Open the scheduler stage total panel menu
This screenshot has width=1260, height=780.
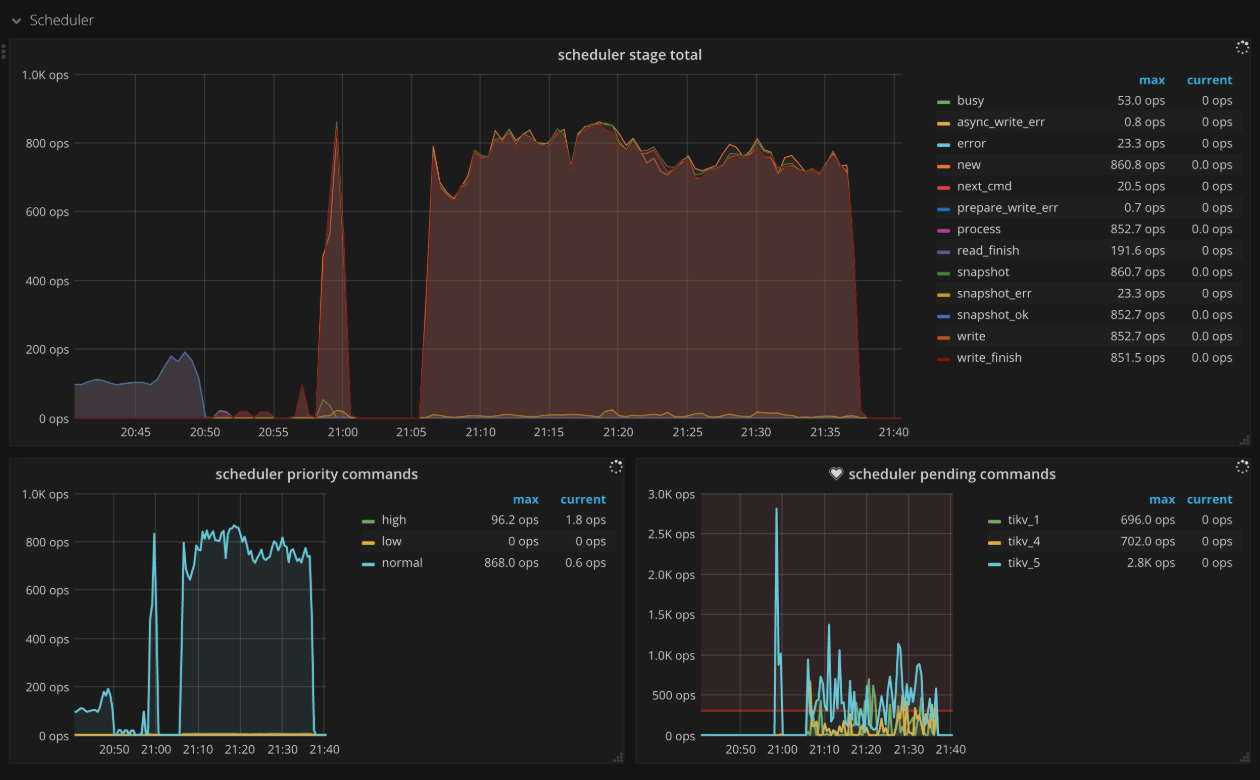629,54
